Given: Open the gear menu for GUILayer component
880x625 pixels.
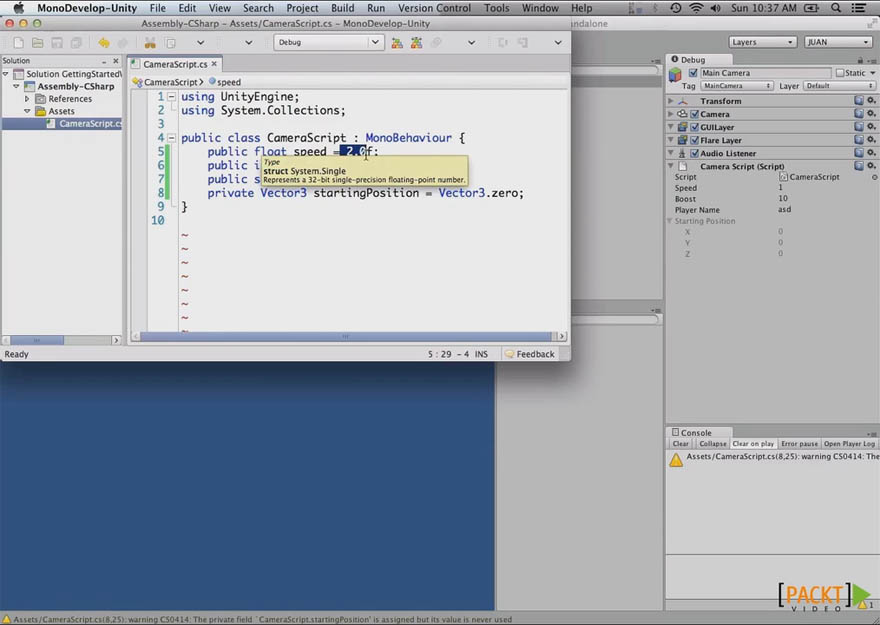Looking at the screenshot, I should (871, 127).
